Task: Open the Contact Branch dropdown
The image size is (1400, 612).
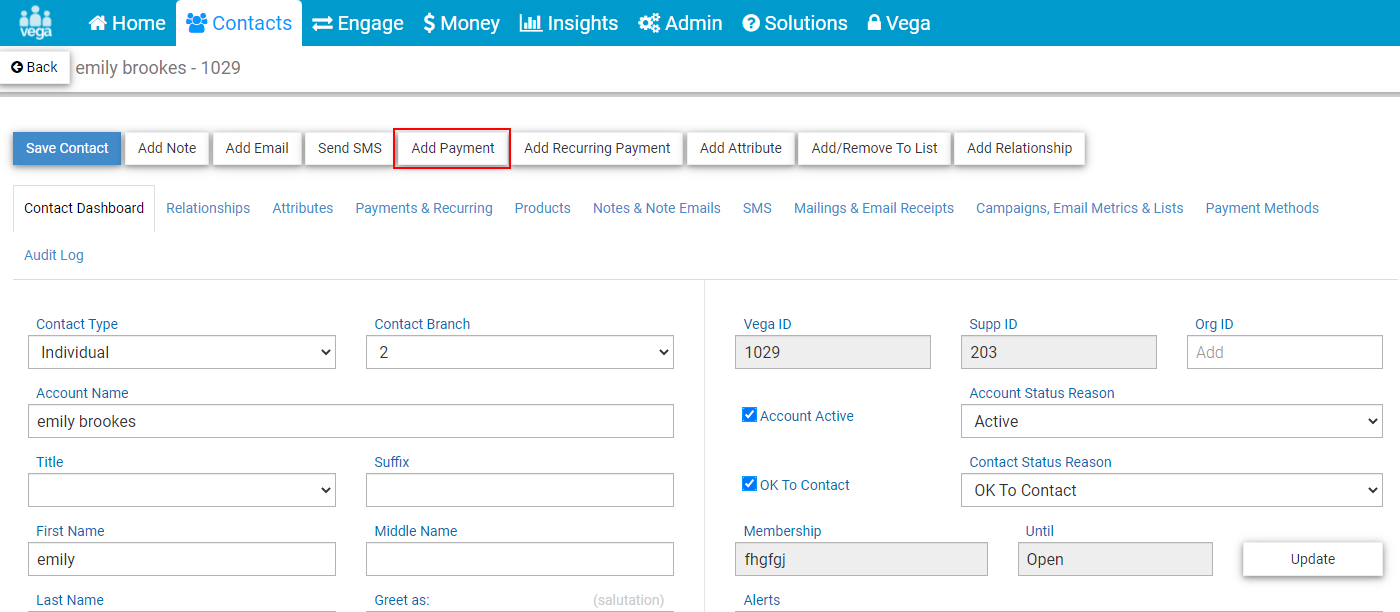Action: (520, 352)
